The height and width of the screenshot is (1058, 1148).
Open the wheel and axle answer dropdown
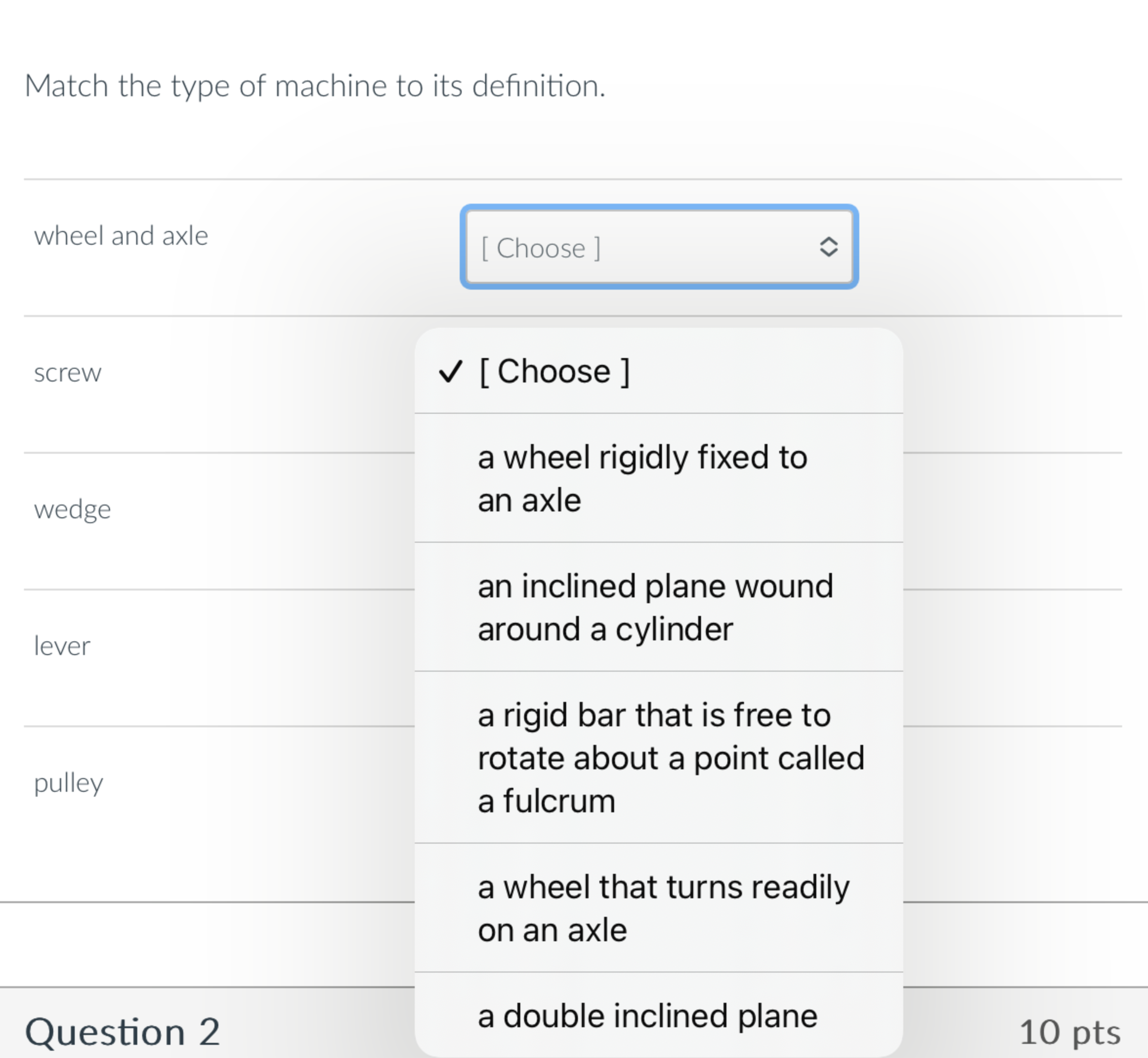[x=659, y=247]
